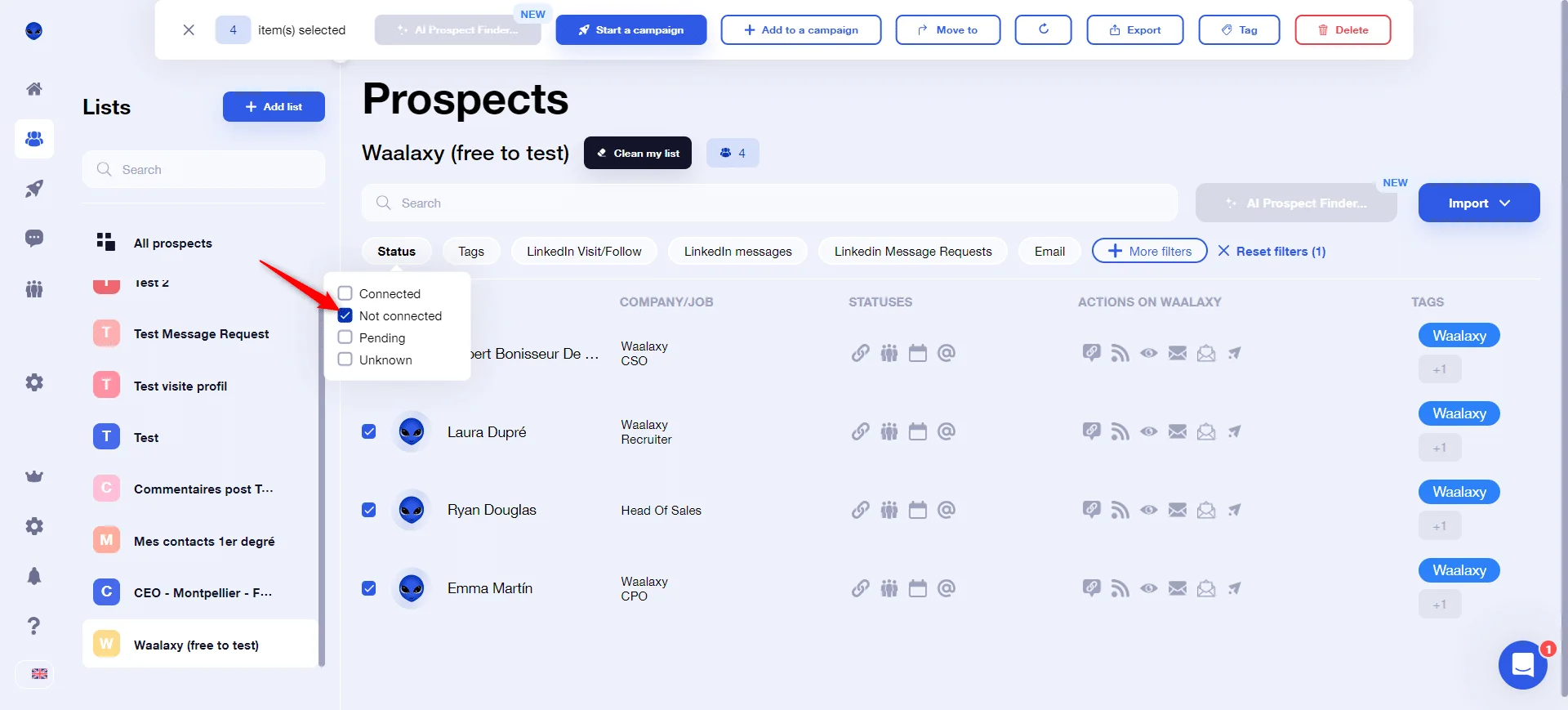This screenshot has width=1568, height=710.
Task: Open the help question mark icon
Action: [x=34, y=626]
